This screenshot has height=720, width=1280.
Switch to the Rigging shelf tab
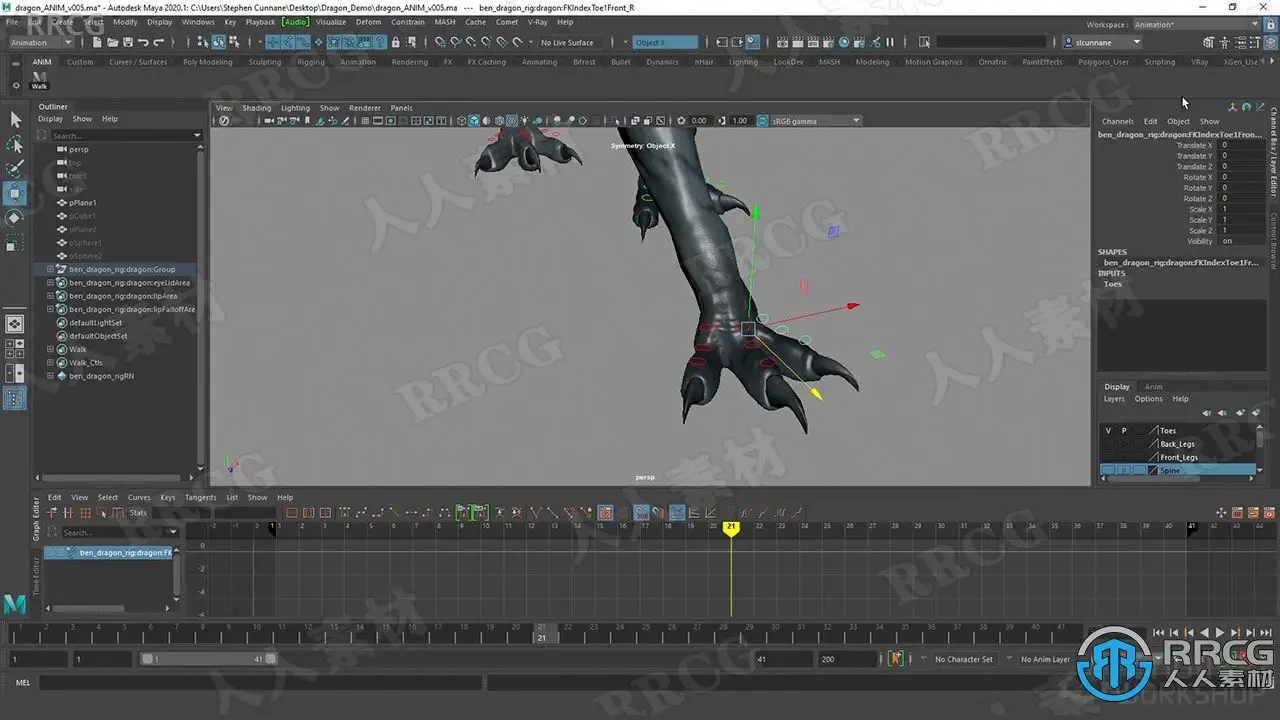(310, 62)
